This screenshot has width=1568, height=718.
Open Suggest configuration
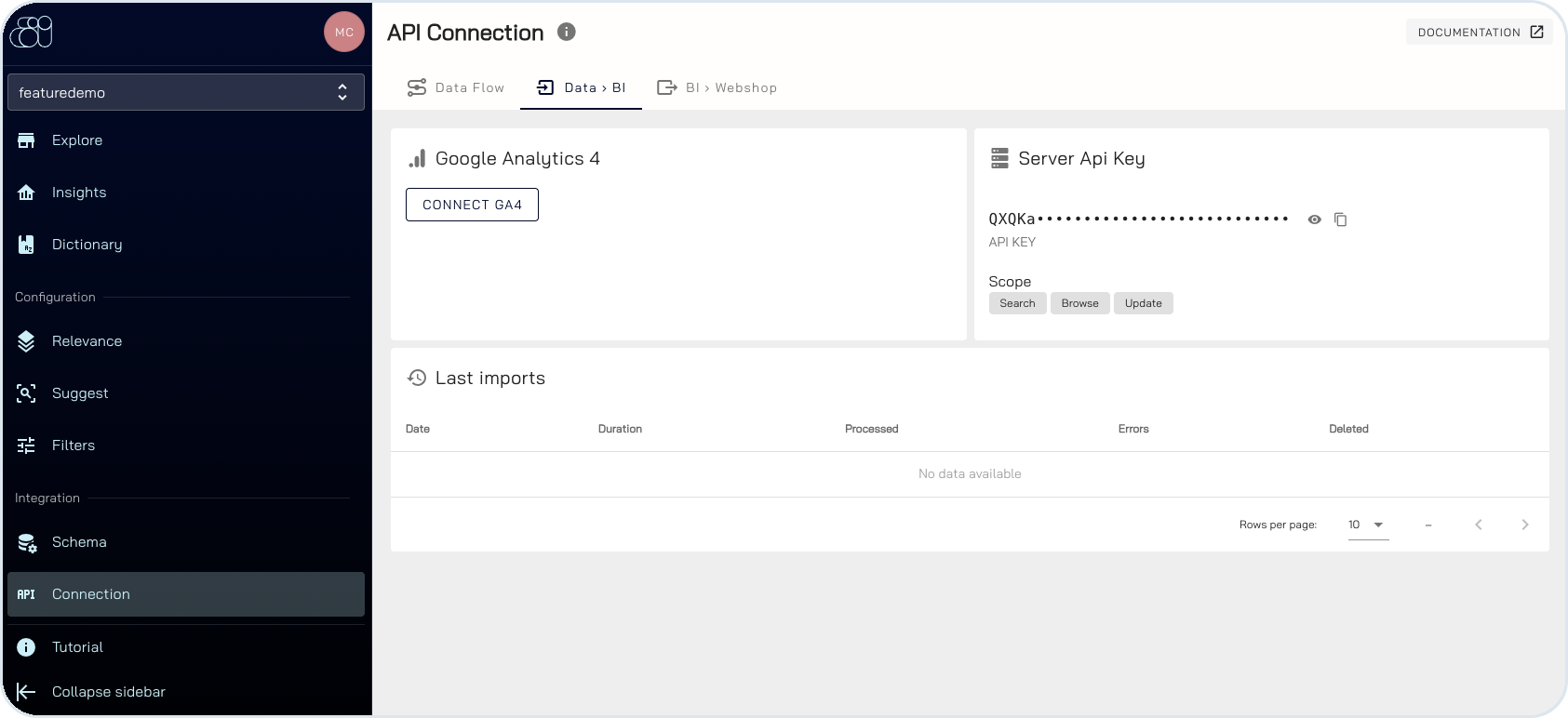186,393
